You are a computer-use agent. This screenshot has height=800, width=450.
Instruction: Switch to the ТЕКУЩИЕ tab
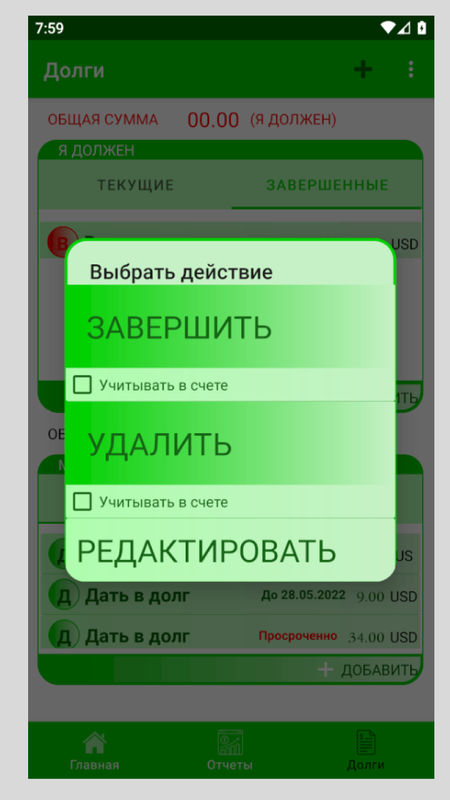click(136, 185)
